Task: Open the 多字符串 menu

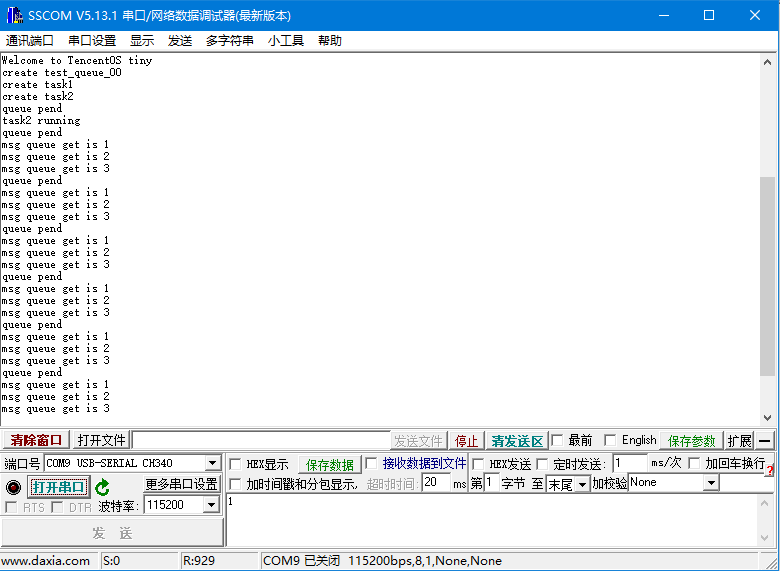Action: tap(229, 41)
